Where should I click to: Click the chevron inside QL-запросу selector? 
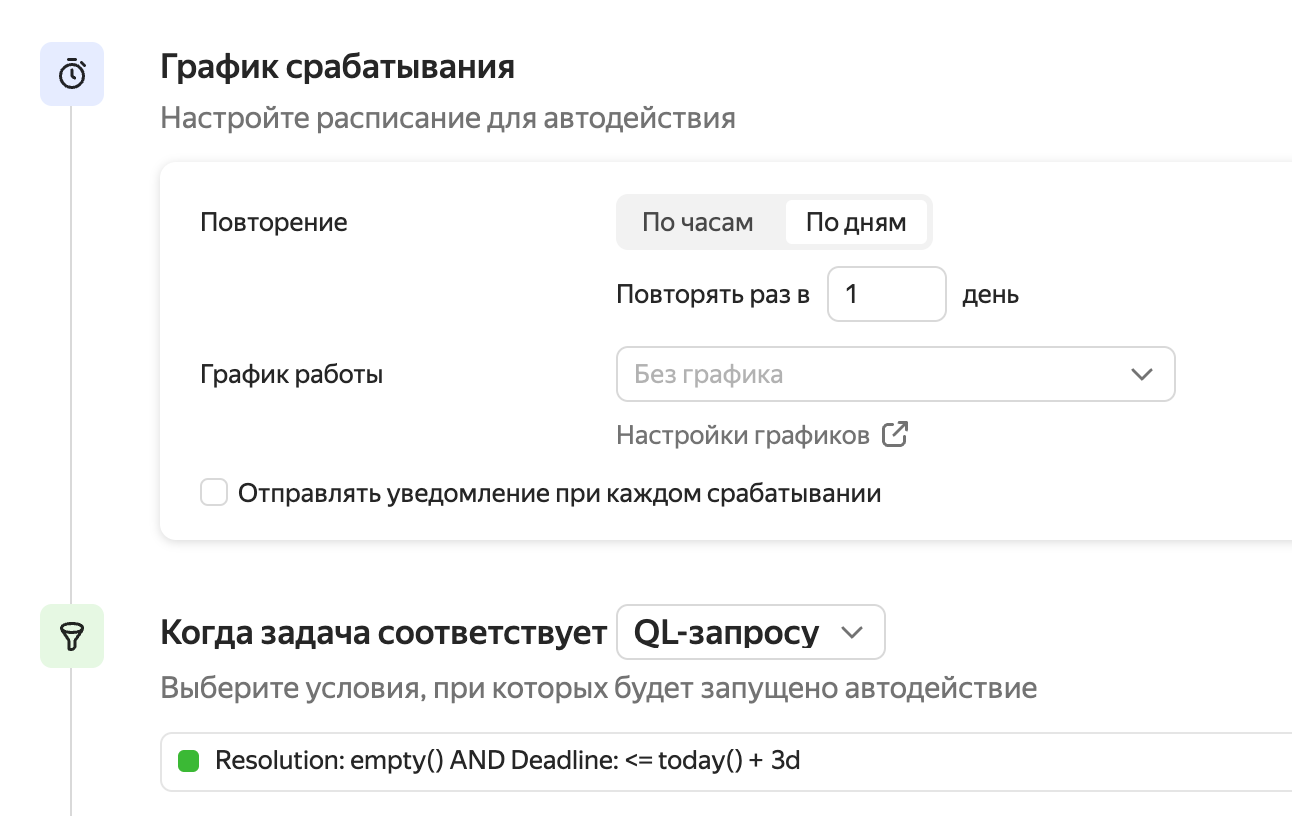coord(852,632)
